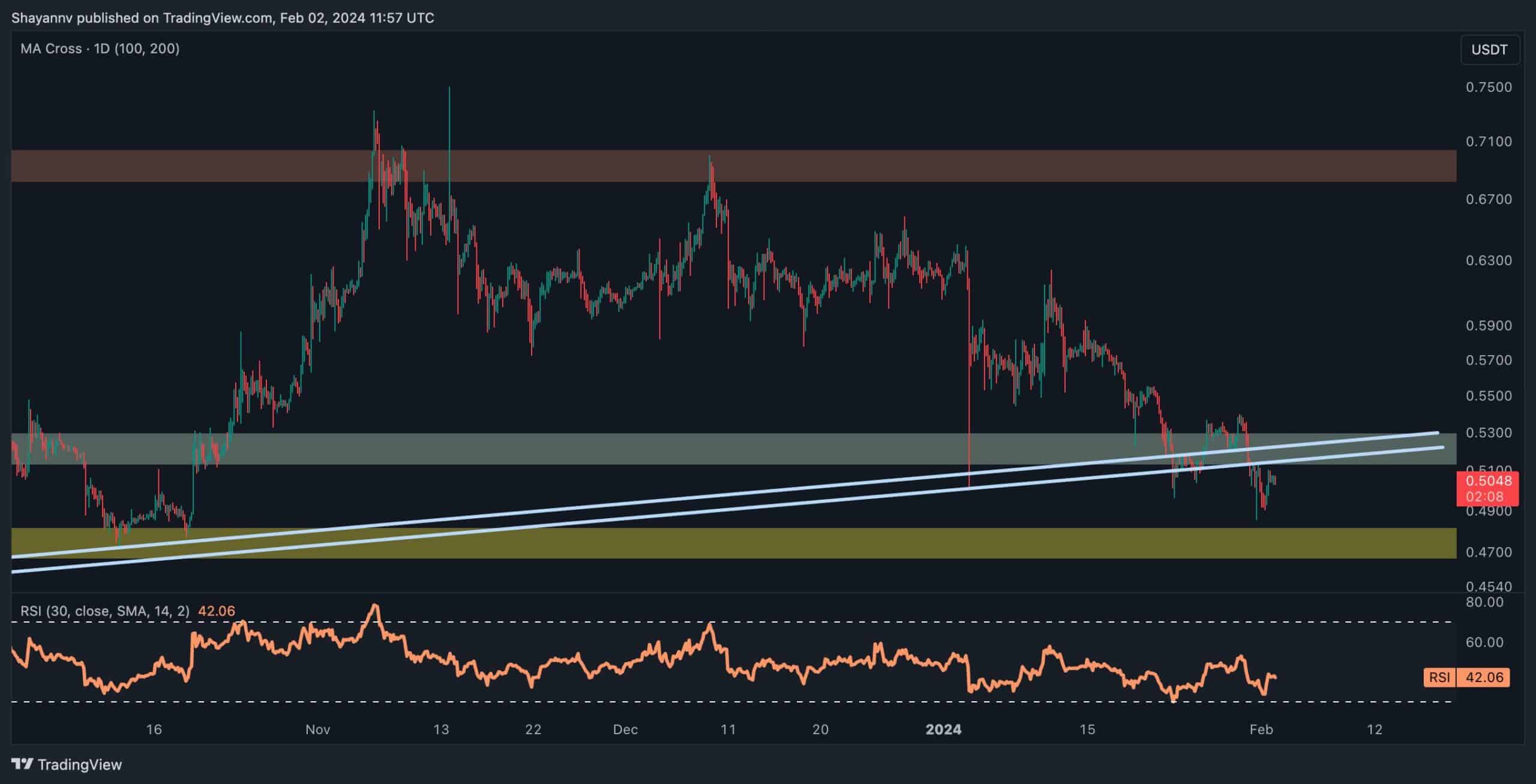This screenshot has width=1536, height=784.
Task: Click the upper dashed RSI overbought line
Action: (x=600, y=622)
